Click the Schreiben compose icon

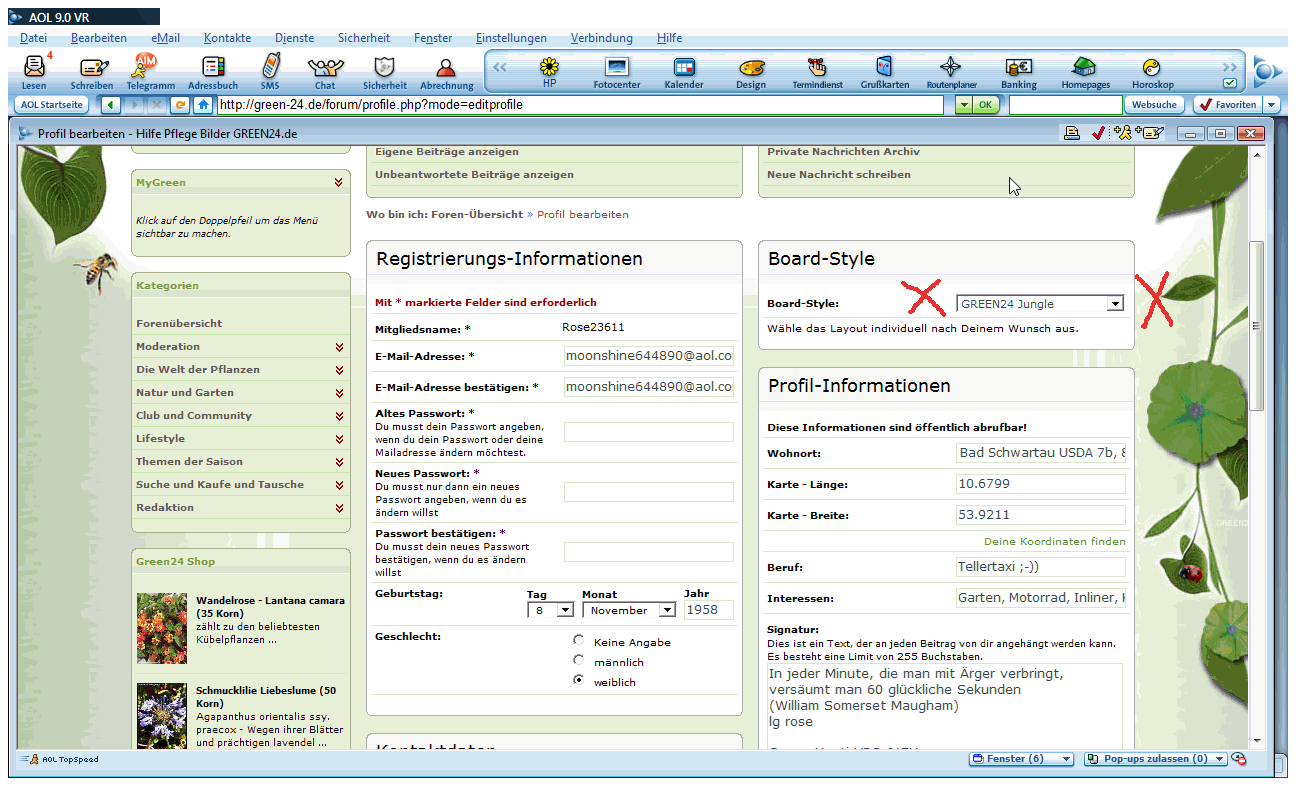pos(92,69)
